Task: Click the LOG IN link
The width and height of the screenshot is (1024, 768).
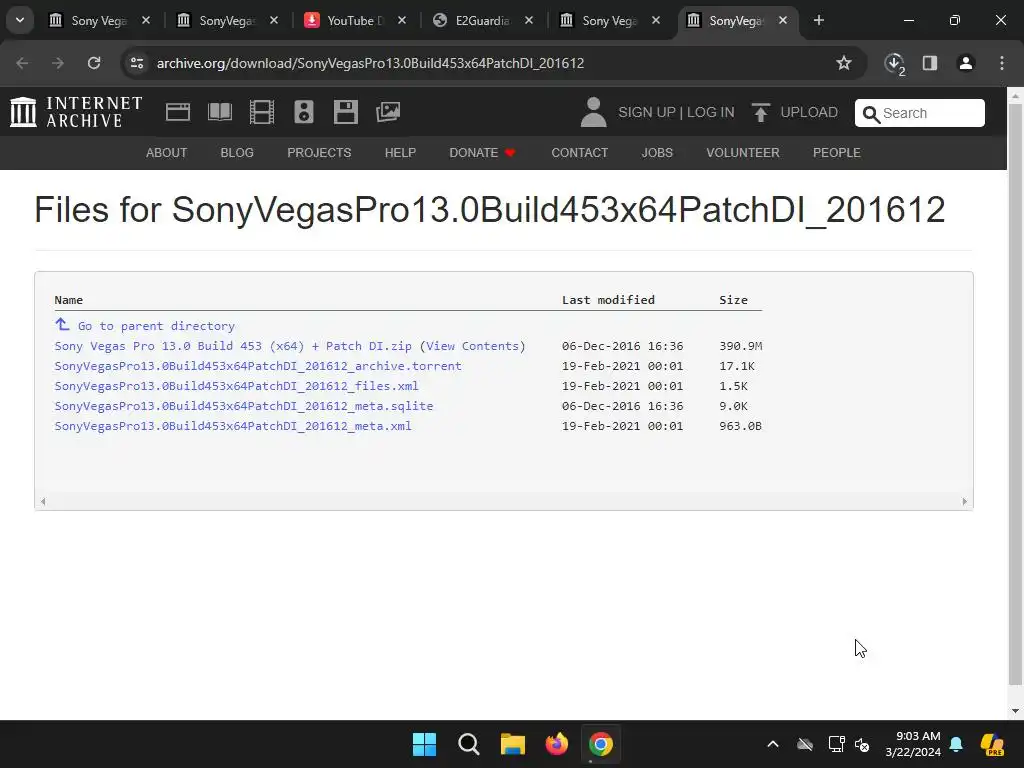Action: (x=711, y=112)
